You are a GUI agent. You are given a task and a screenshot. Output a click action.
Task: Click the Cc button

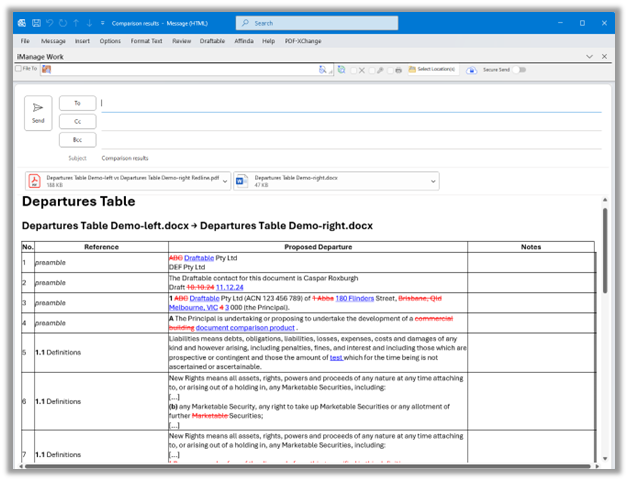coord(78,121)
